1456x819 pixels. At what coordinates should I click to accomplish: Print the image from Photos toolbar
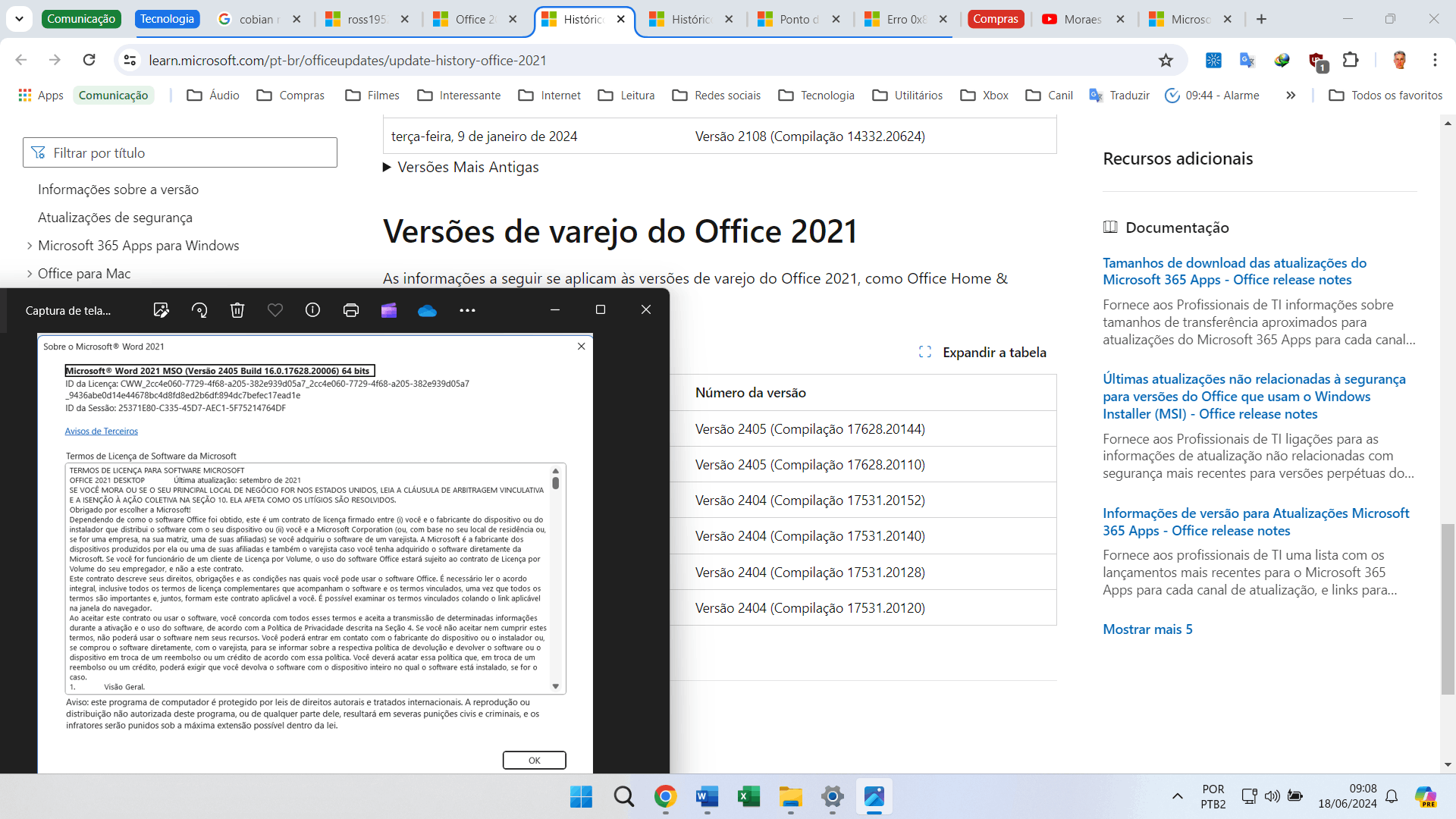click(x=351, y=310)
